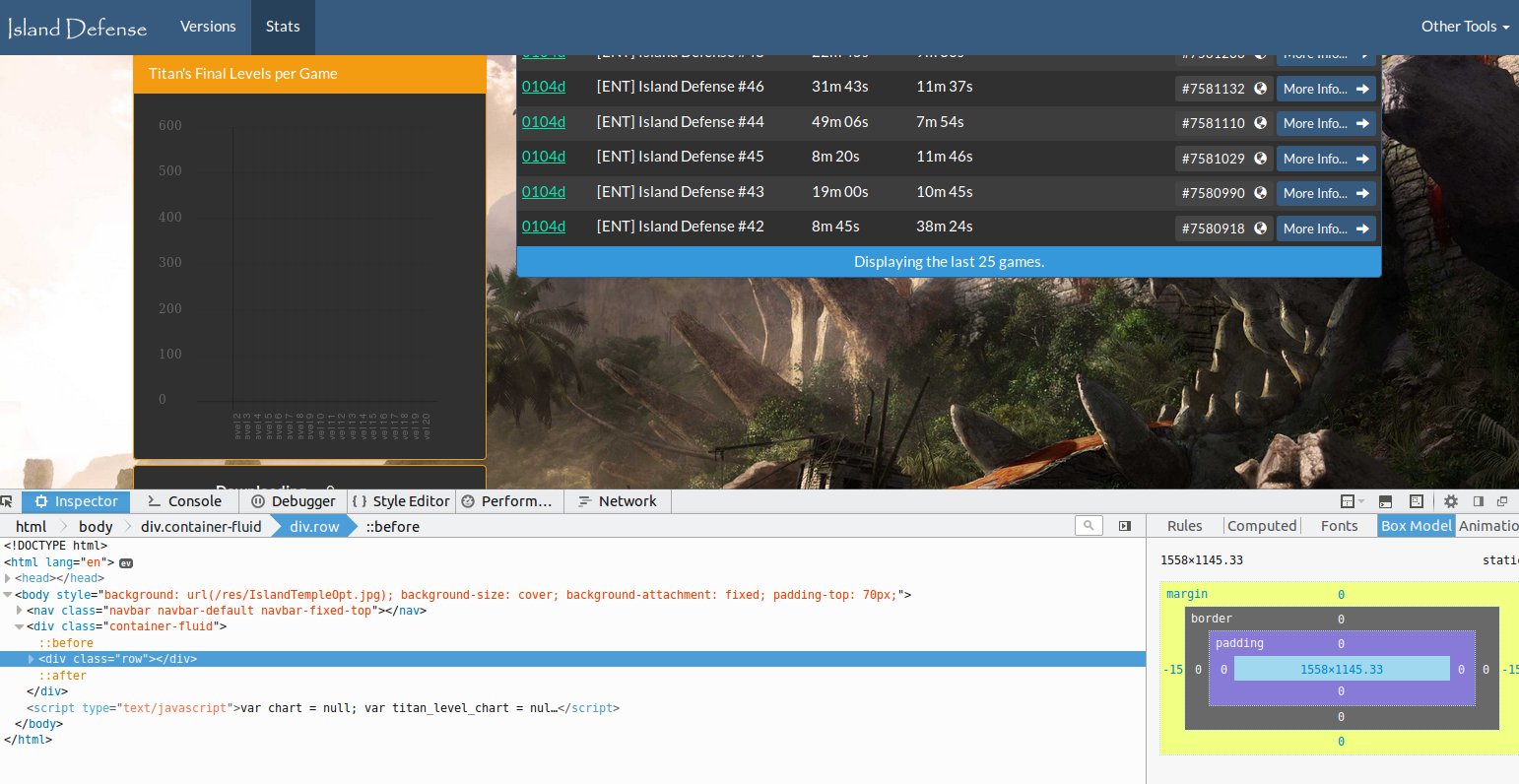Show the Computed sidebar tab
Viewport: 1519px width, 784px height.
point(1262,526)
